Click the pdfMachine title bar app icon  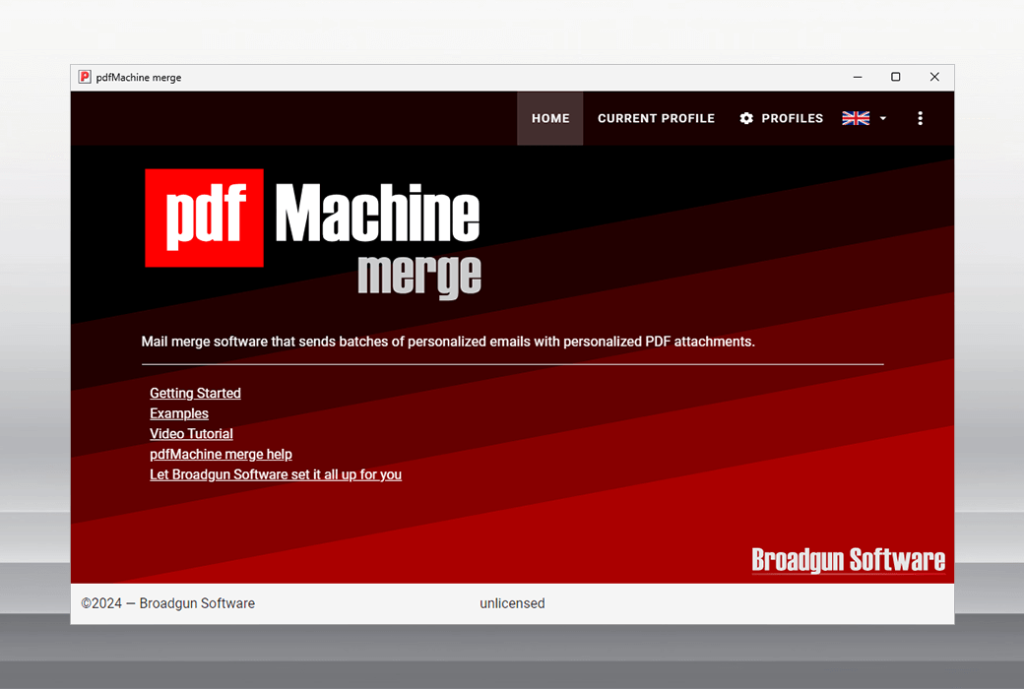tap(84, 77)
